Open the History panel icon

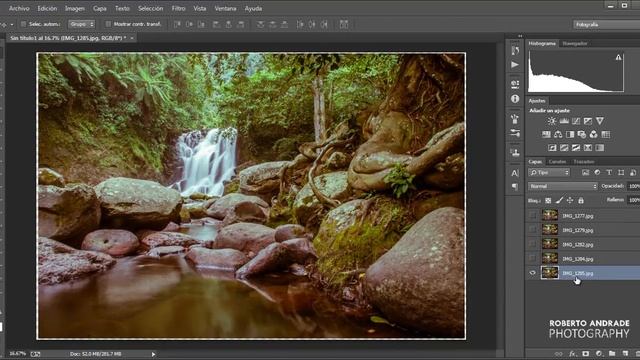515,50
